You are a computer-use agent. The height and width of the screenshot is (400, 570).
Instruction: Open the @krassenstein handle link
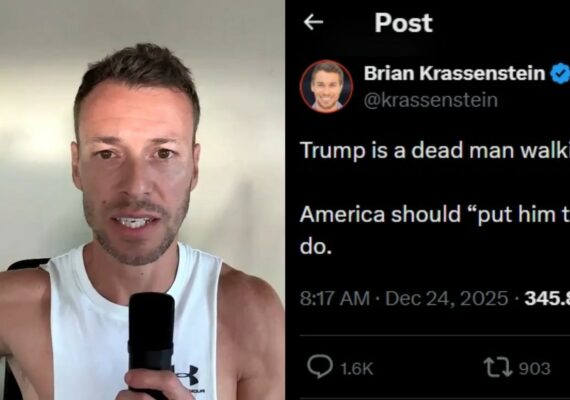pos(431,100)
